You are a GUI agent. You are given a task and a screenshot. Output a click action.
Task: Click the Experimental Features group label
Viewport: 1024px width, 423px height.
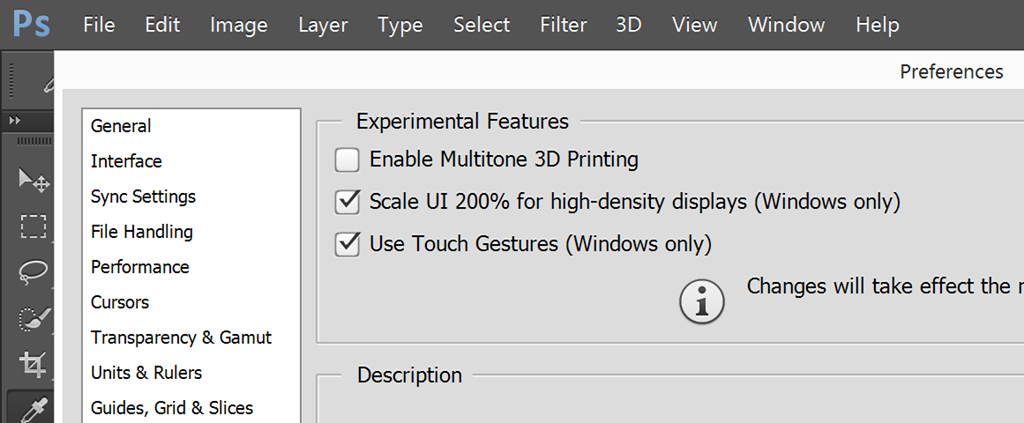(x=462, y=121)
